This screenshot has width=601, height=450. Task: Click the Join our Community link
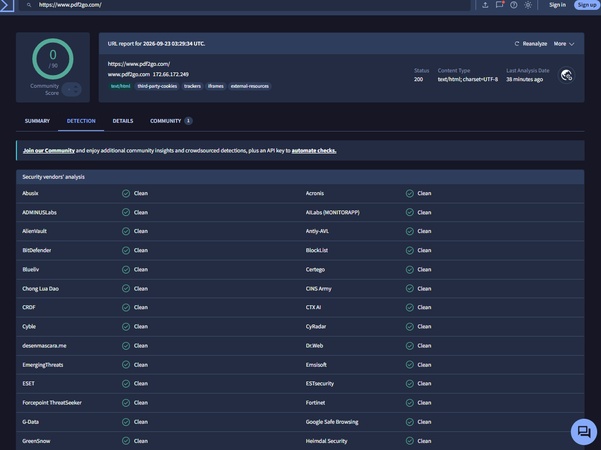pos(49,151)
